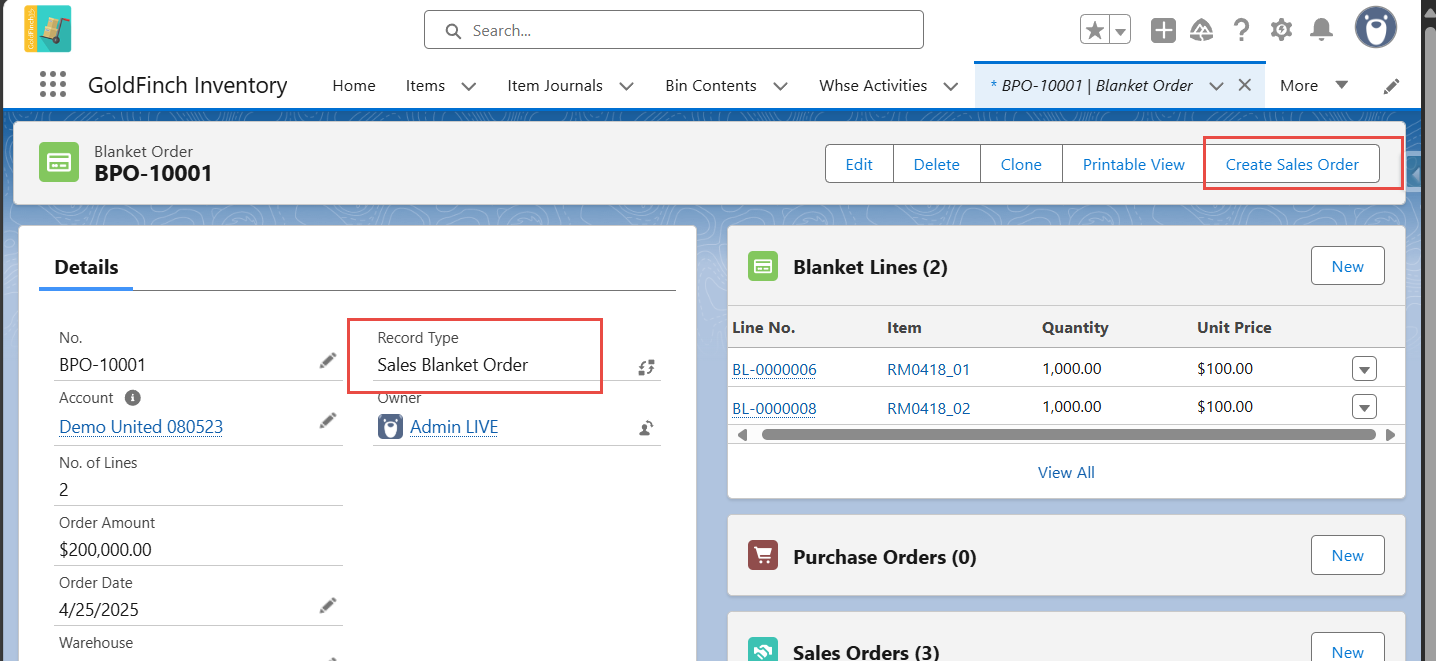Screen dimensions: 1436x661
Task: Click the Sales Orders (3) heading
Action: coord(866,652)
